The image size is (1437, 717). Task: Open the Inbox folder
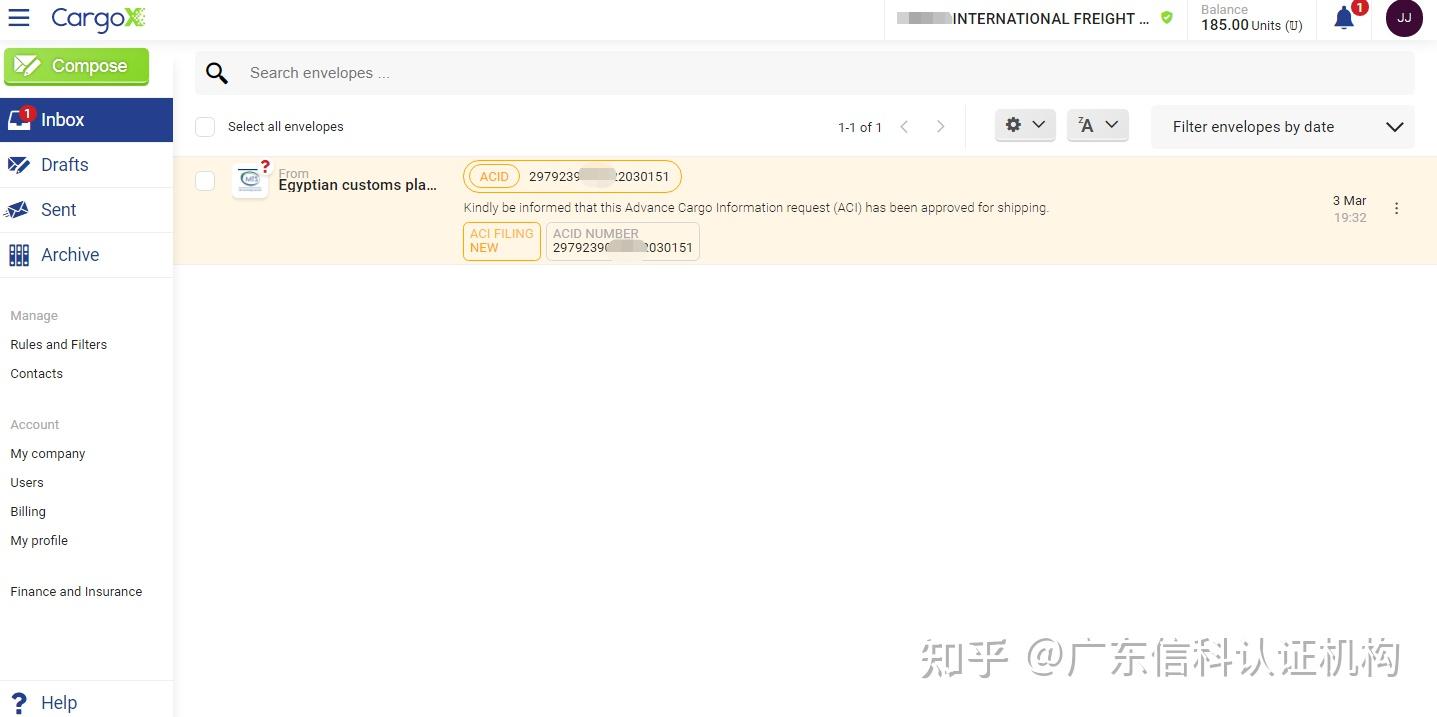62,119
